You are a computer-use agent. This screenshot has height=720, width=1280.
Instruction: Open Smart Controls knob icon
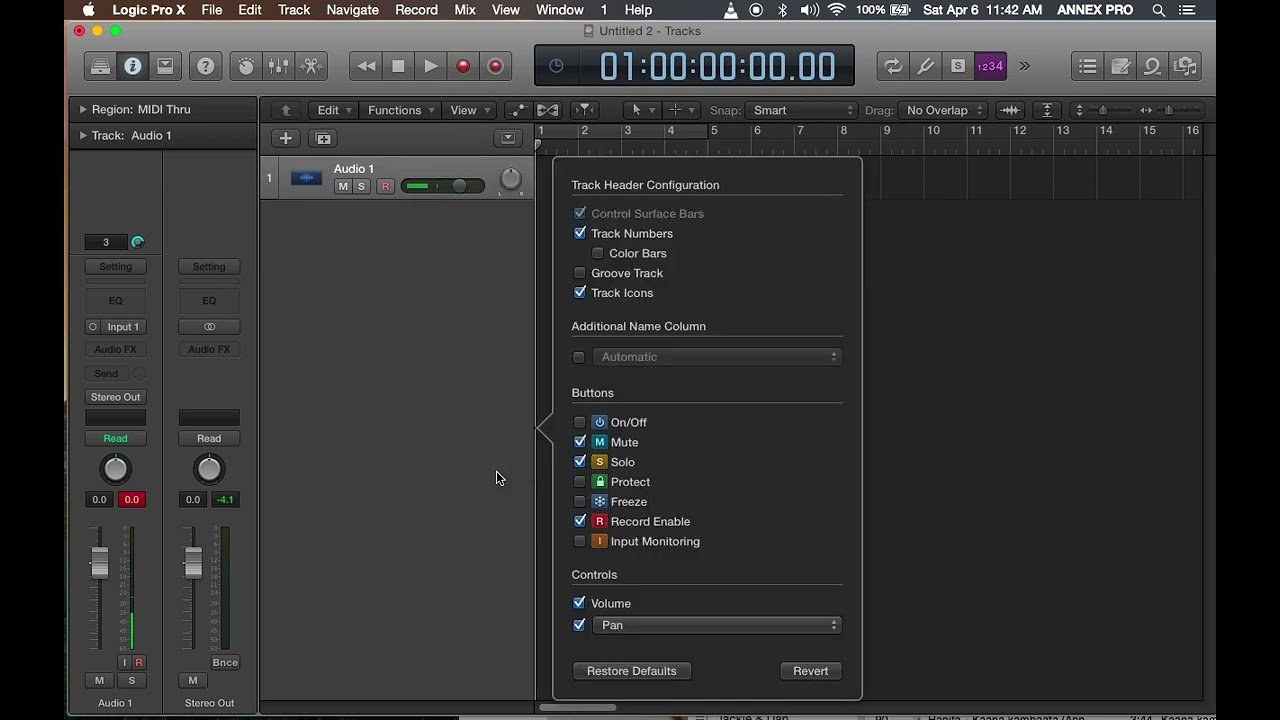click(x=246, y=67)
